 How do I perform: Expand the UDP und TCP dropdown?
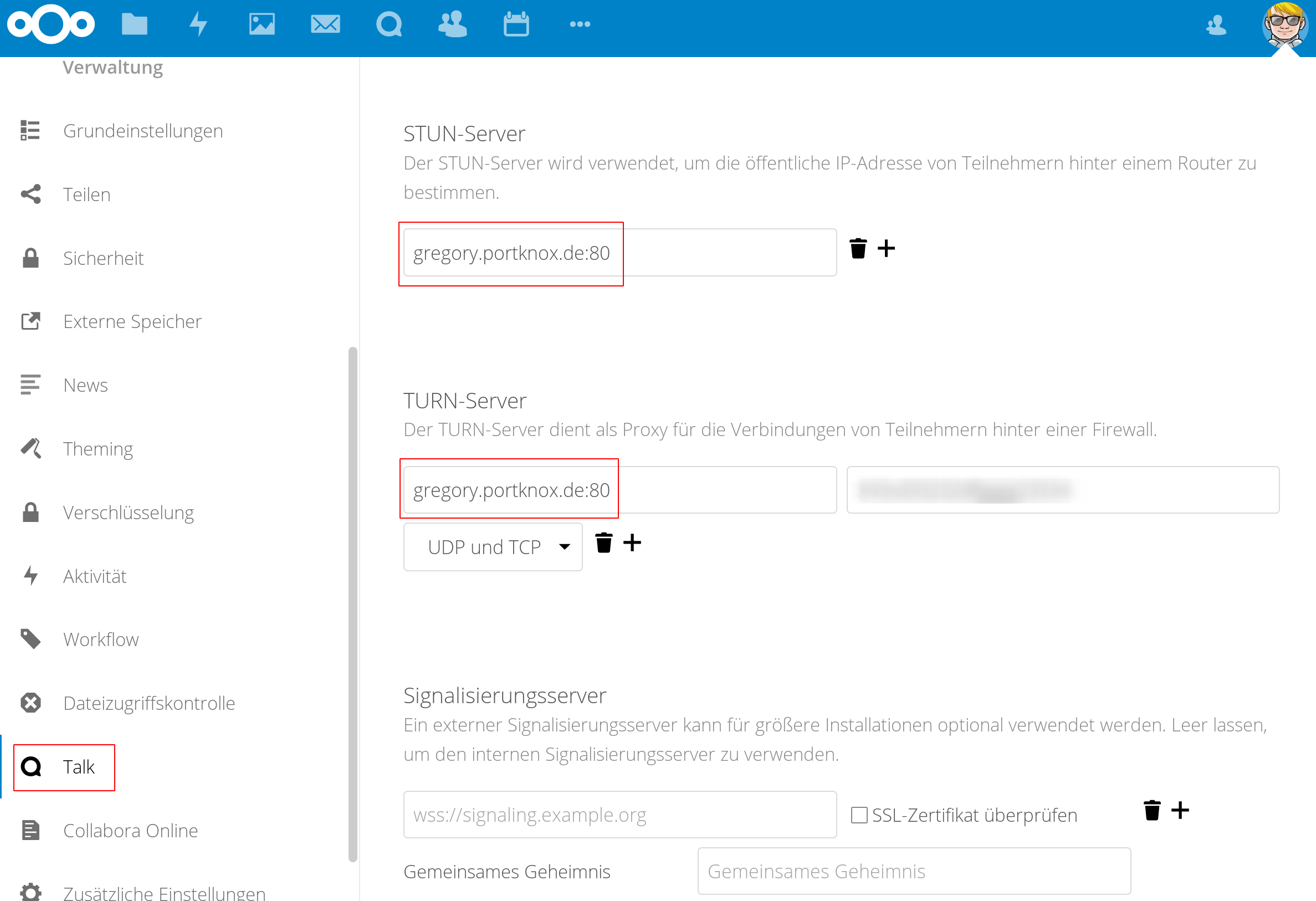point(493,547)
